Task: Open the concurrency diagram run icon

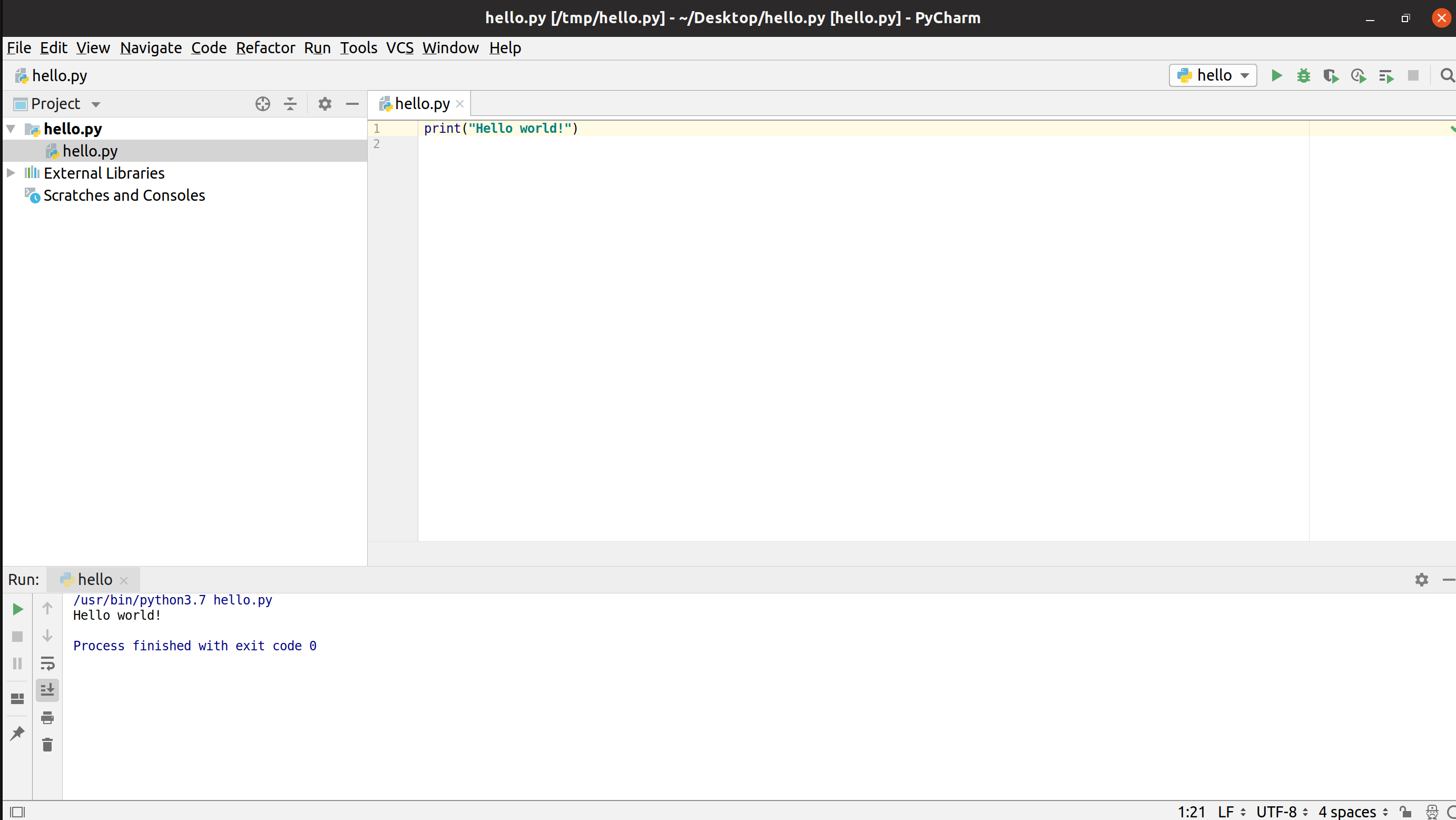Action: pyautogui.click(x=1386, y=76)
